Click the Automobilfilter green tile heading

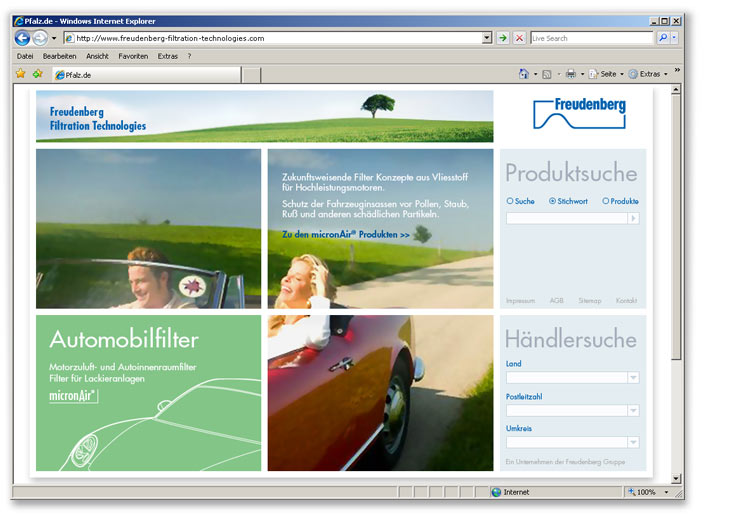pyautogui.click(x=124, y=339)
